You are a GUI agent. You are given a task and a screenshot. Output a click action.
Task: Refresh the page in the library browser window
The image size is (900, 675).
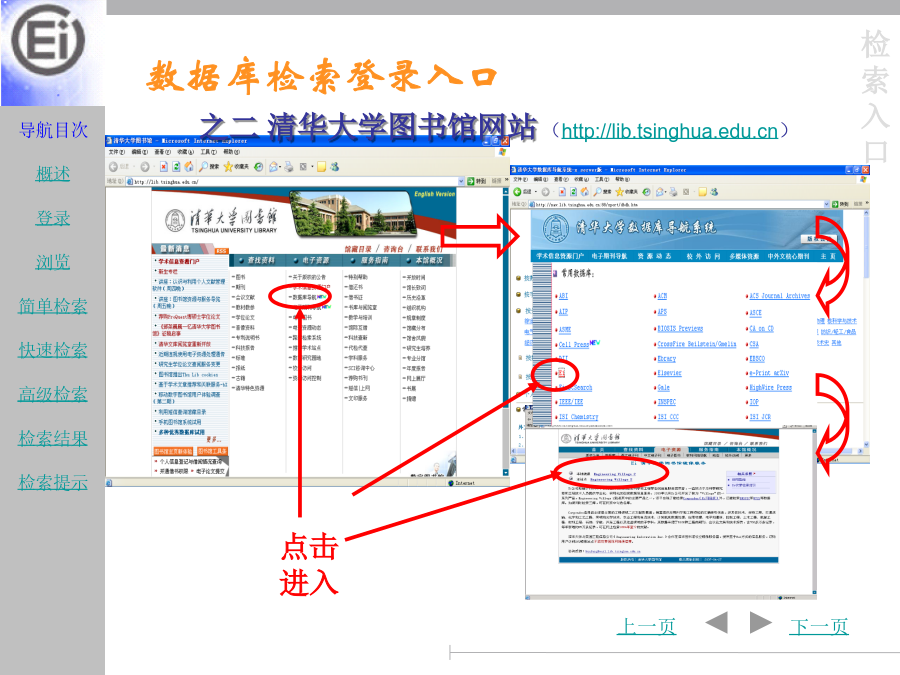coord(176,166)
